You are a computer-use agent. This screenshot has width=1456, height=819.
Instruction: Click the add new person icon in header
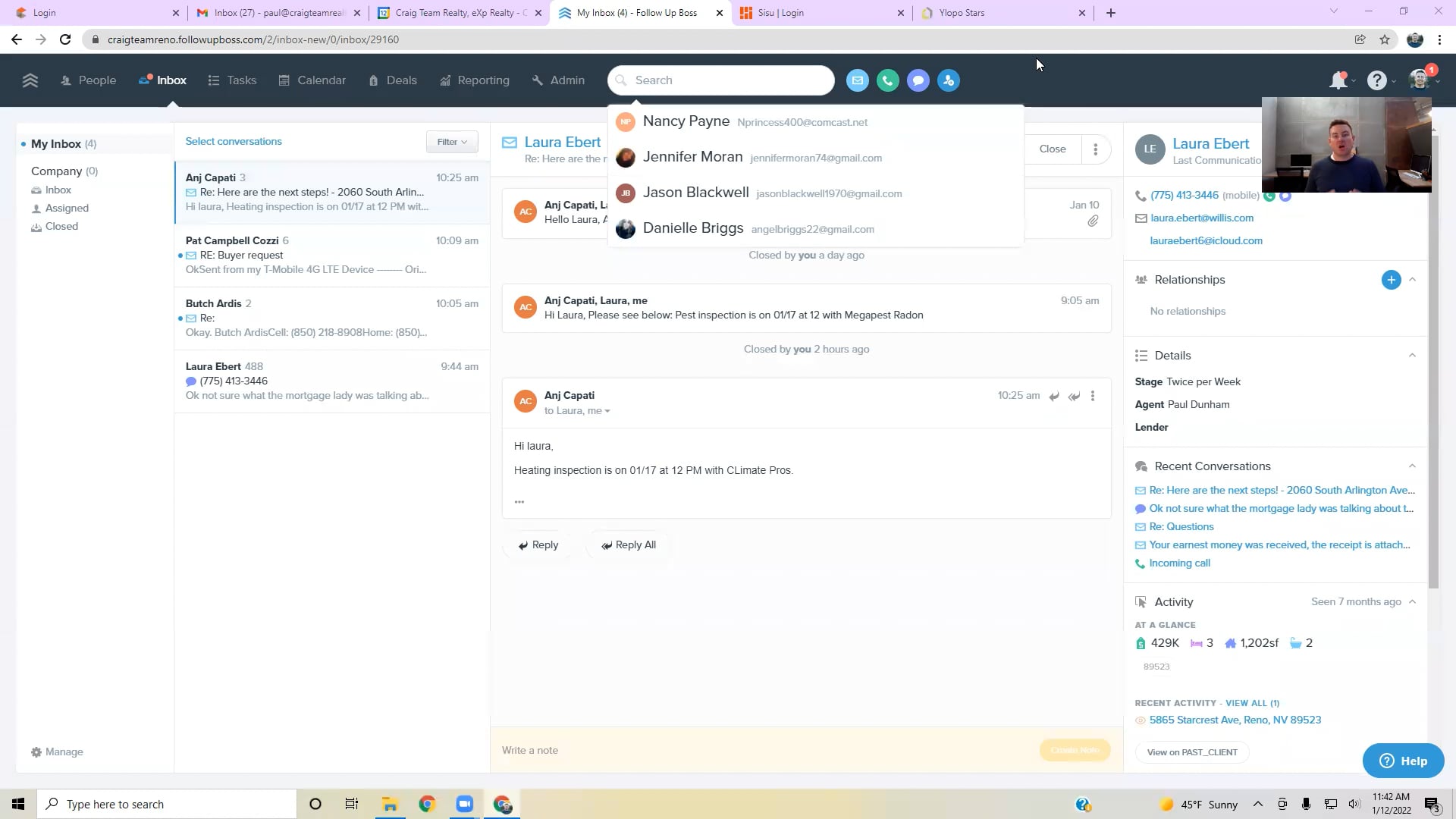coord(948,80)
